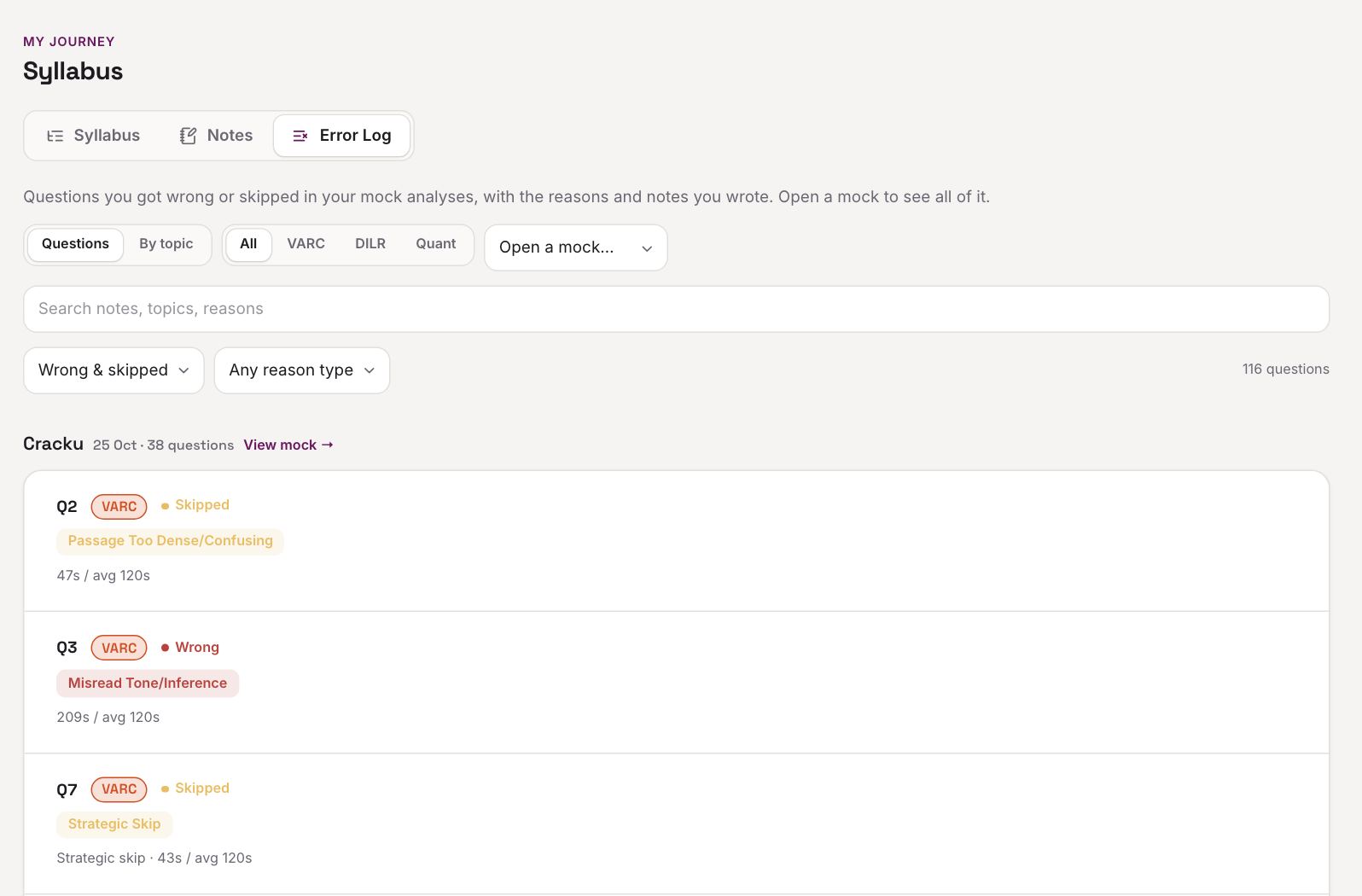Click the Syllabus tab list icon
This screenshot has width=1362, height=896.
pyautogui.click(x=55, y=136)
